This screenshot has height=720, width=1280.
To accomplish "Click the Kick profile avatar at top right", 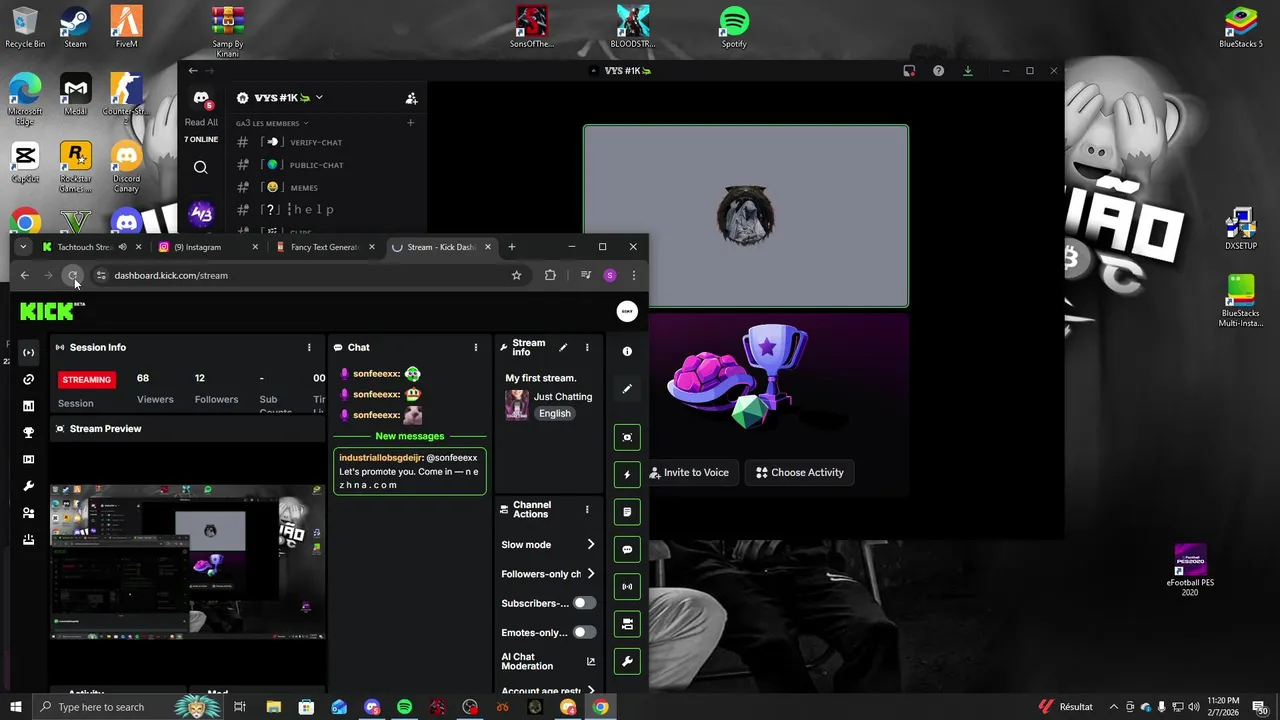I will click(627, 311).
